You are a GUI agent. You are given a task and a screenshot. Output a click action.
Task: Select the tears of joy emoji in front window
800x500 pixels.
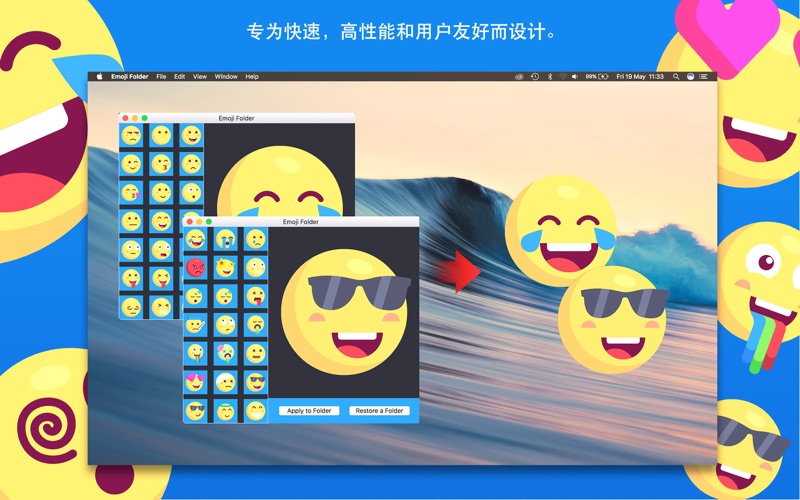click(195, 238)
